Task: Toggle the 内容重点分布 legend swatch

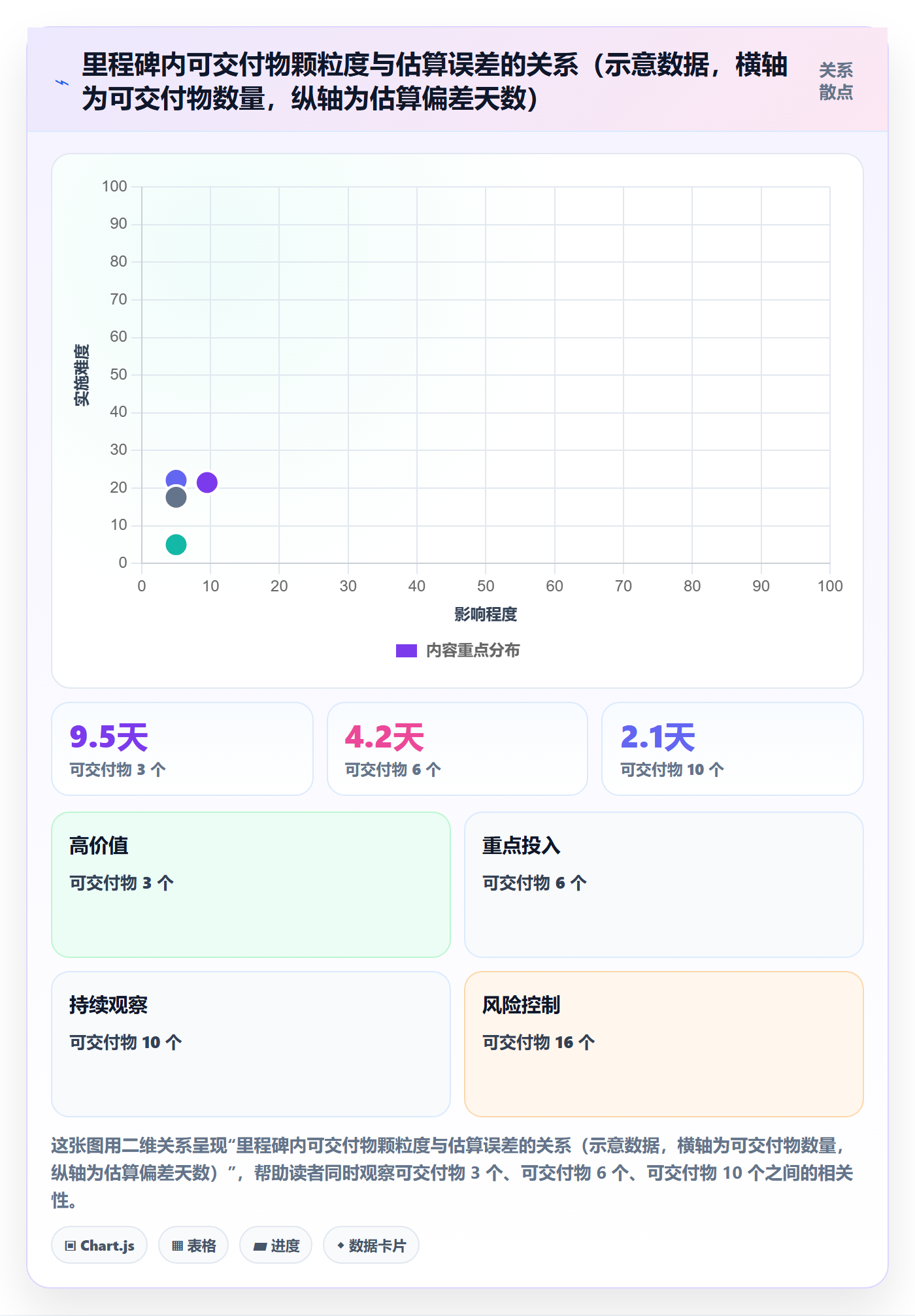Action: pyautogui.click(x=406, y=651)
